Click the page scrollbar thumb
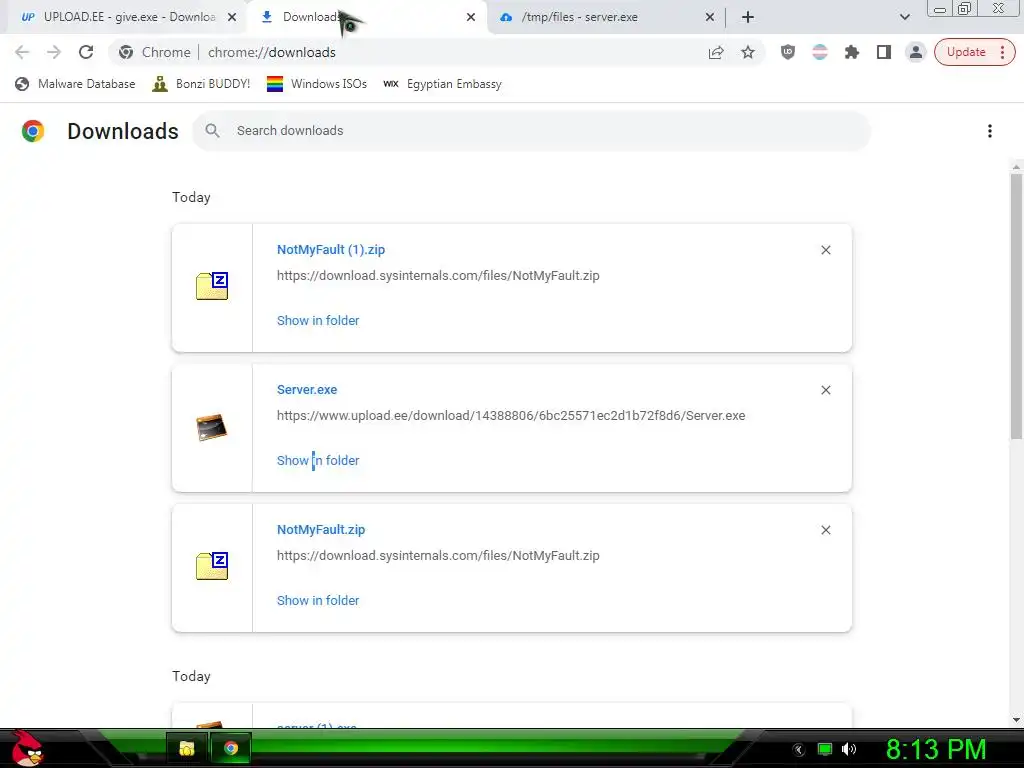Image resolution: width=1024 pixels, height=768 pixels. (x=1016, y=306)
